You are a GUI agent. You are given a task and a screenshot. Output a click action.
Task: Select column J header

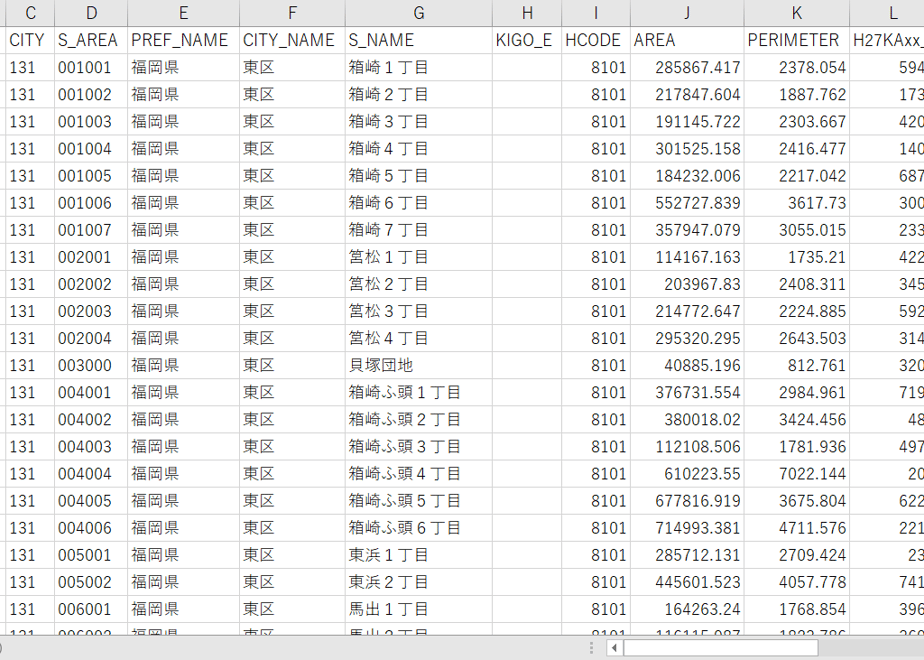[x=687, y=13]
